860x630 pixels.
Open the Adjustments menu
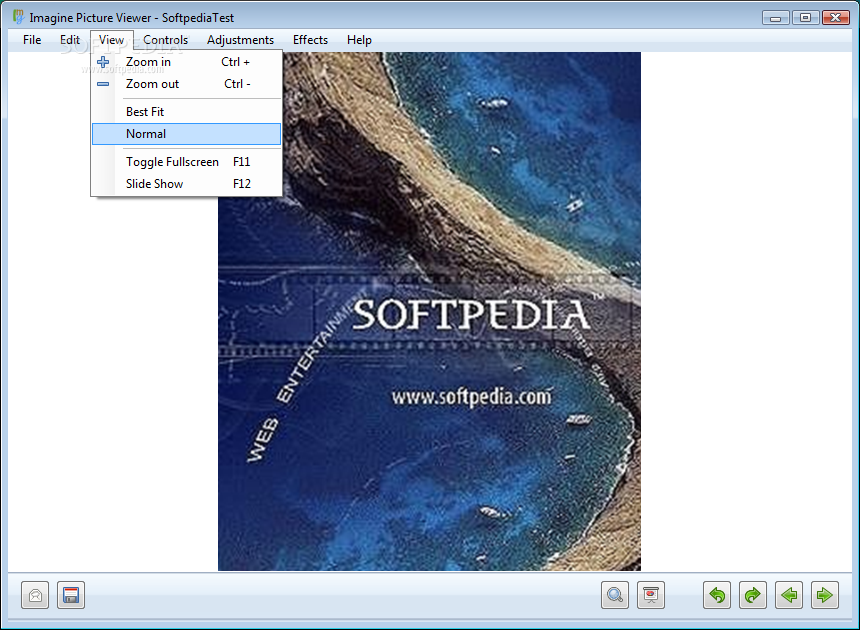(x=240, y=40)
